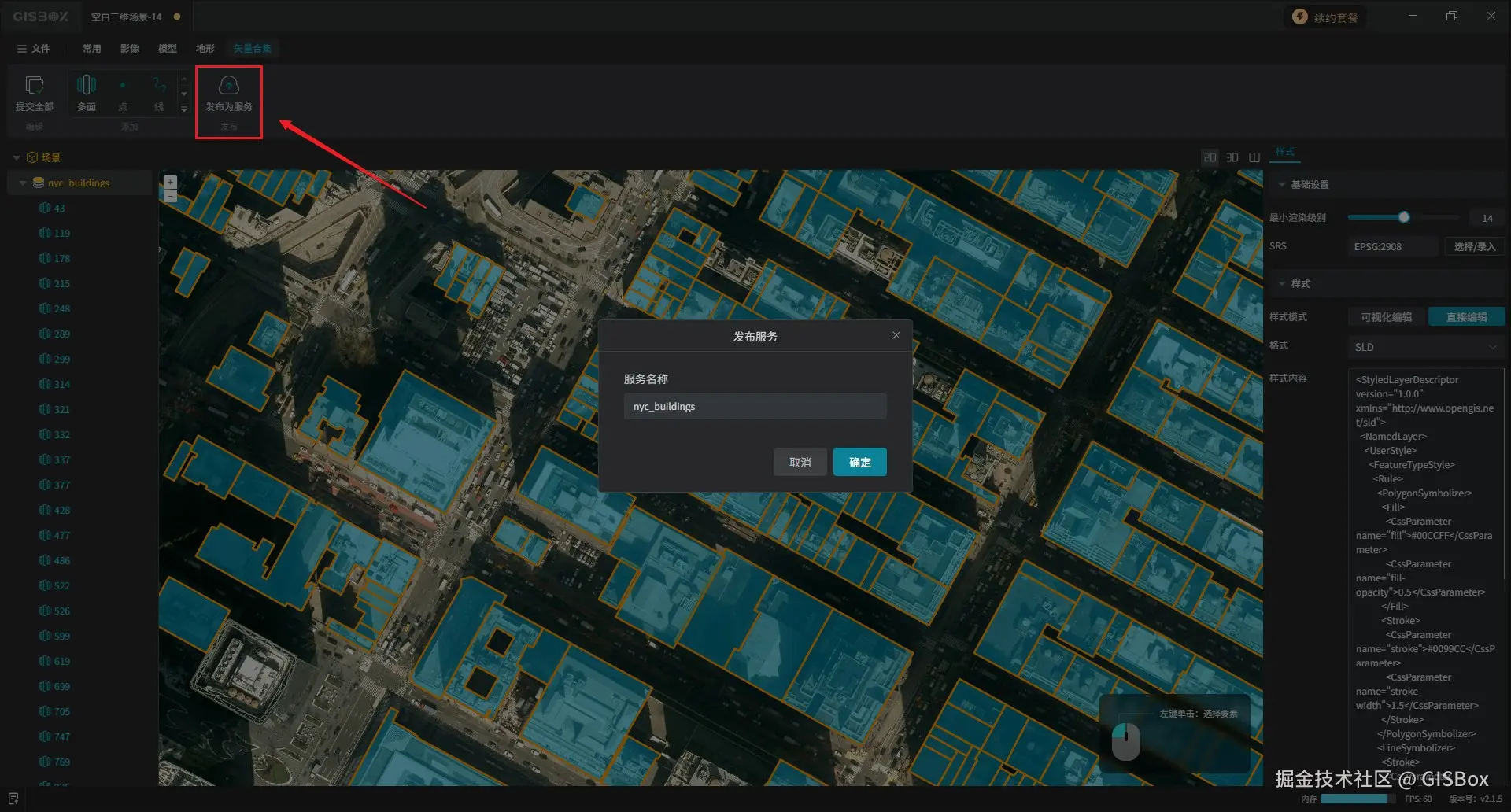Open the 影像 ribbon tab
Image resolution: width=1511 pixels, height=812 pixels.
130,48
